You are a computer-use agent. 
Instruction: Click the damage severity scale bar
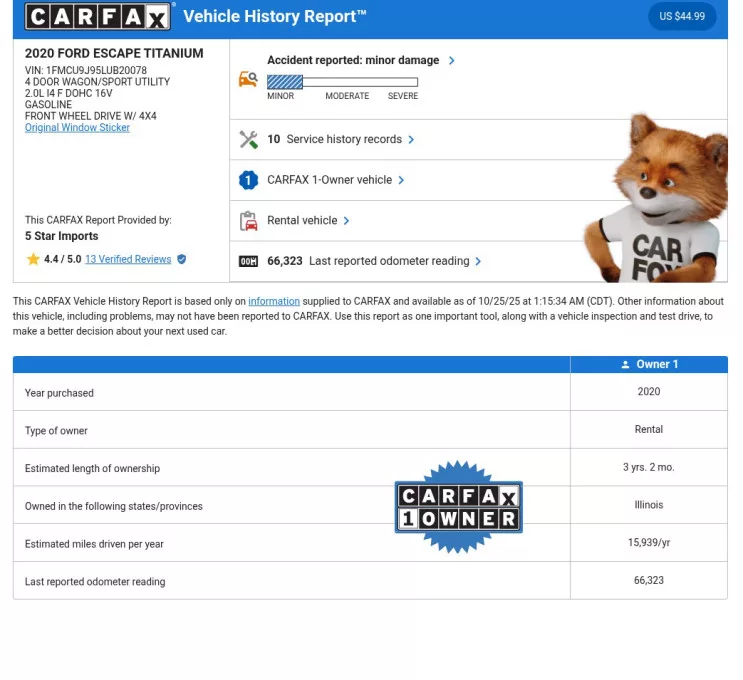click(x=342, y=82)
